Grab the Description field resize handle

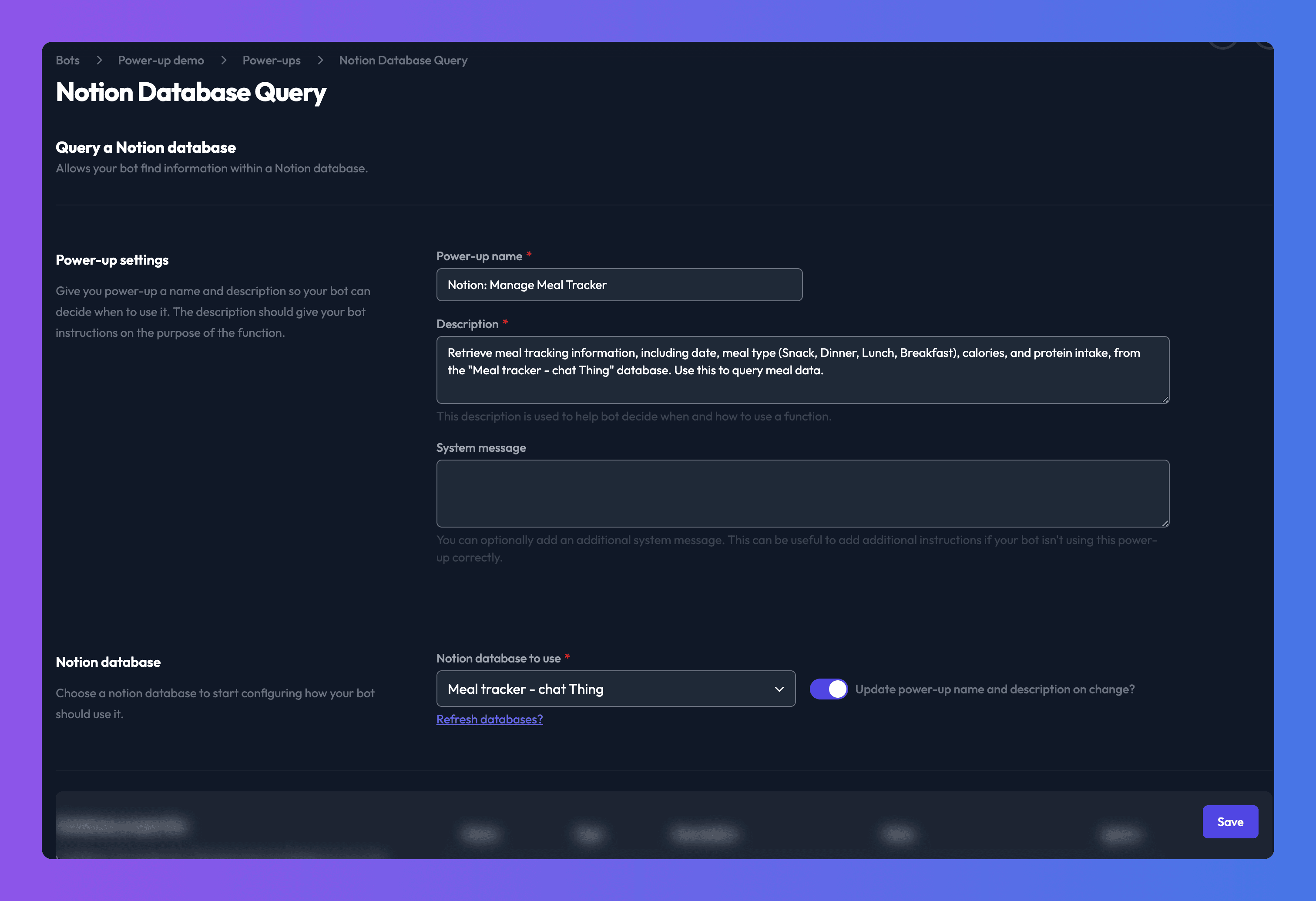point(1165,399)
